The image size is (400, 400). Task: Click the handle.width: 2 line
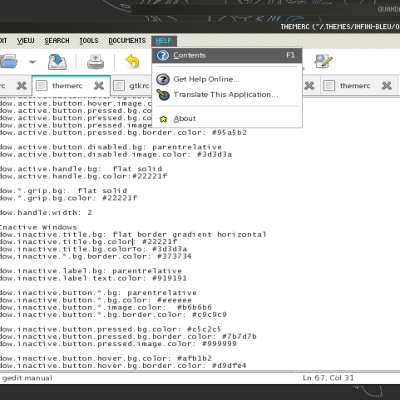pos(46,213)
